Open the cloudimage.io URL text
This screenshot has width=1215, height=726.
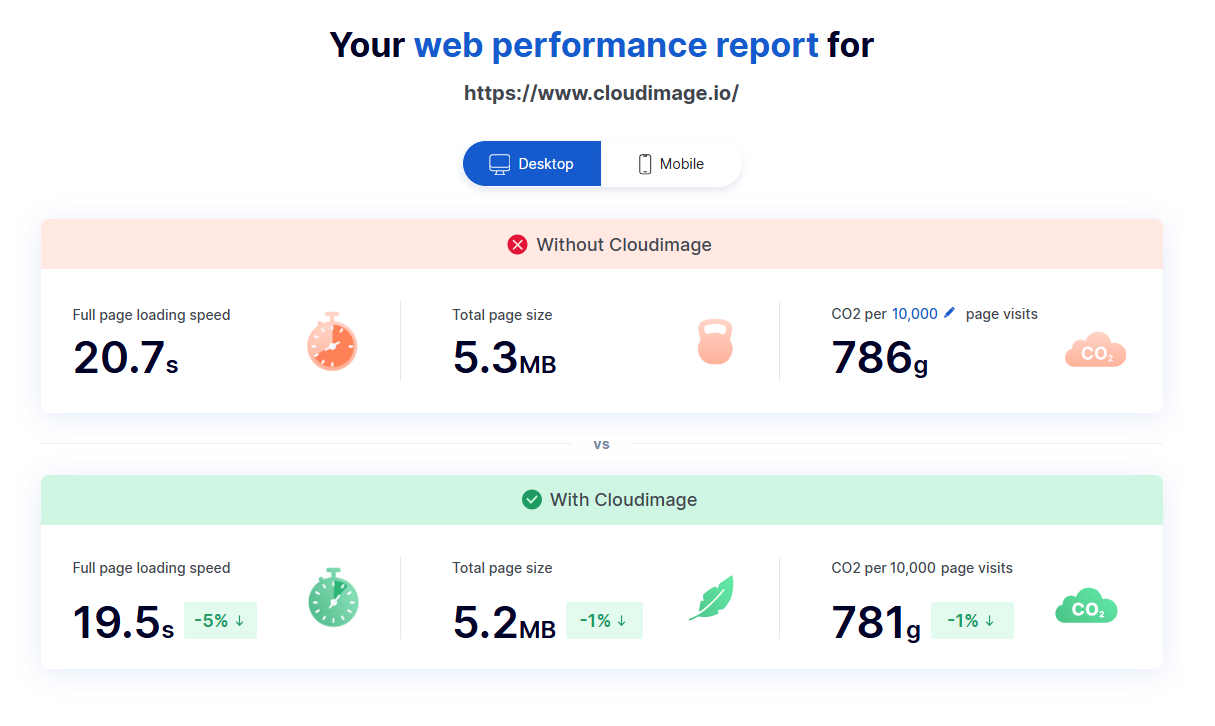(601, 92)
